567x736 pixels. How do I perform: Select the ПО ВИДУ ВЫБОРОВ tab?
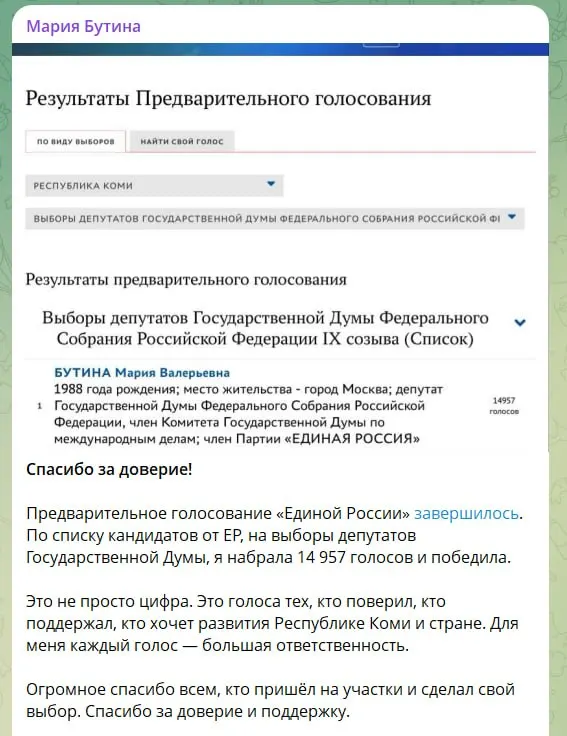[76, 141]
